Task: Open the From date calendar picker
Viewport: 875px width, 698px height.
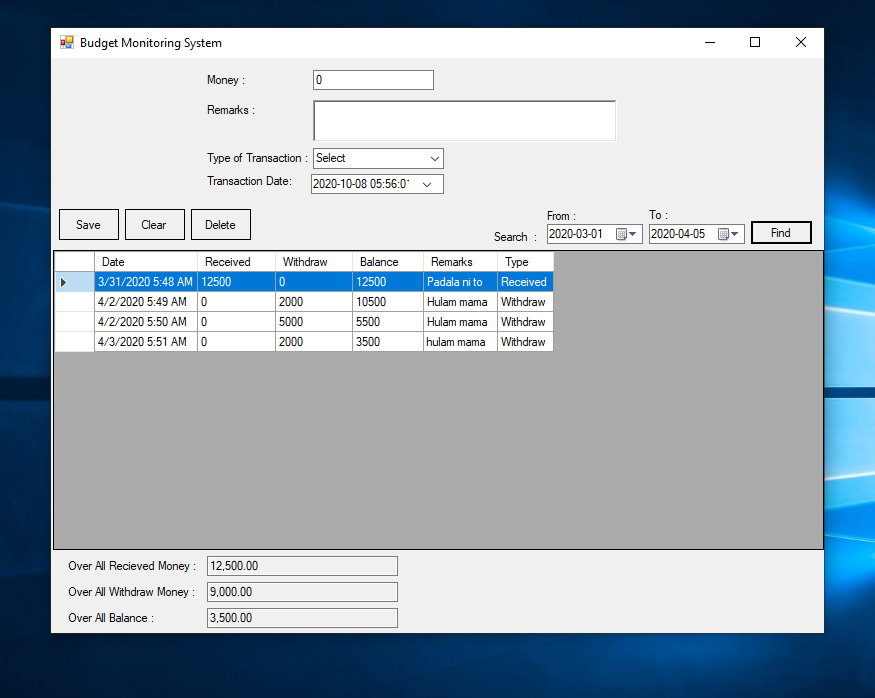Action: (x=627, y=234)
